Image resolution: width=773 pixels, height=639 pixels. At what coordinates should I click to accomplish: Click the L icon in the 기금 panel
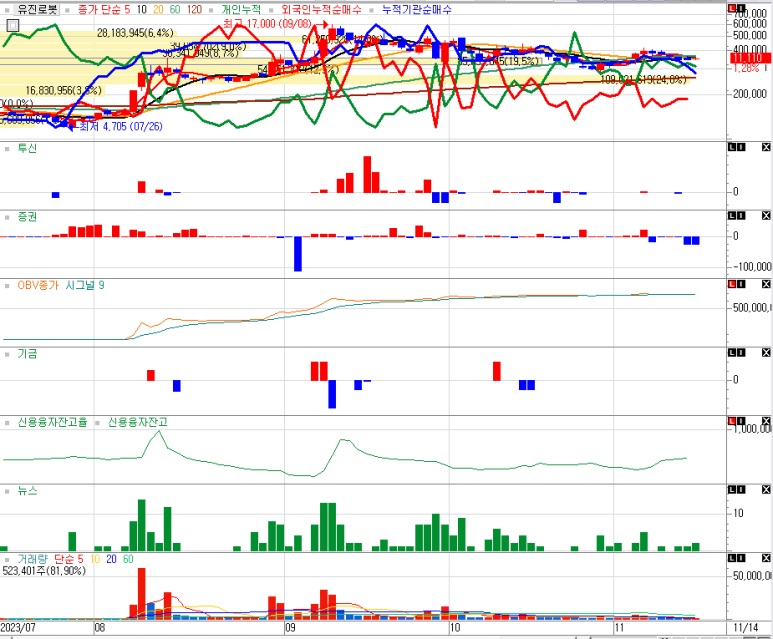pos(733,353)
